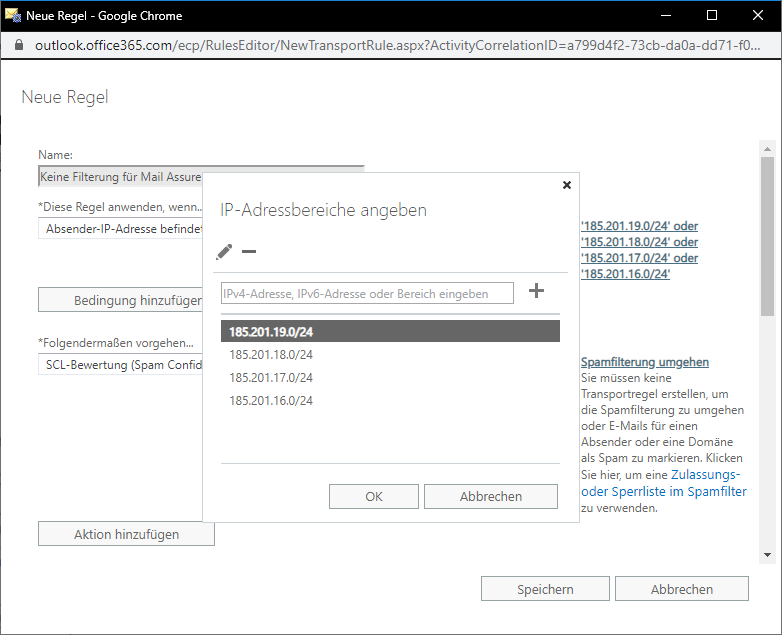Click Abbrechen at the page bottom
This screenshot has width=782, height=635.
click(x=682, y=589)
